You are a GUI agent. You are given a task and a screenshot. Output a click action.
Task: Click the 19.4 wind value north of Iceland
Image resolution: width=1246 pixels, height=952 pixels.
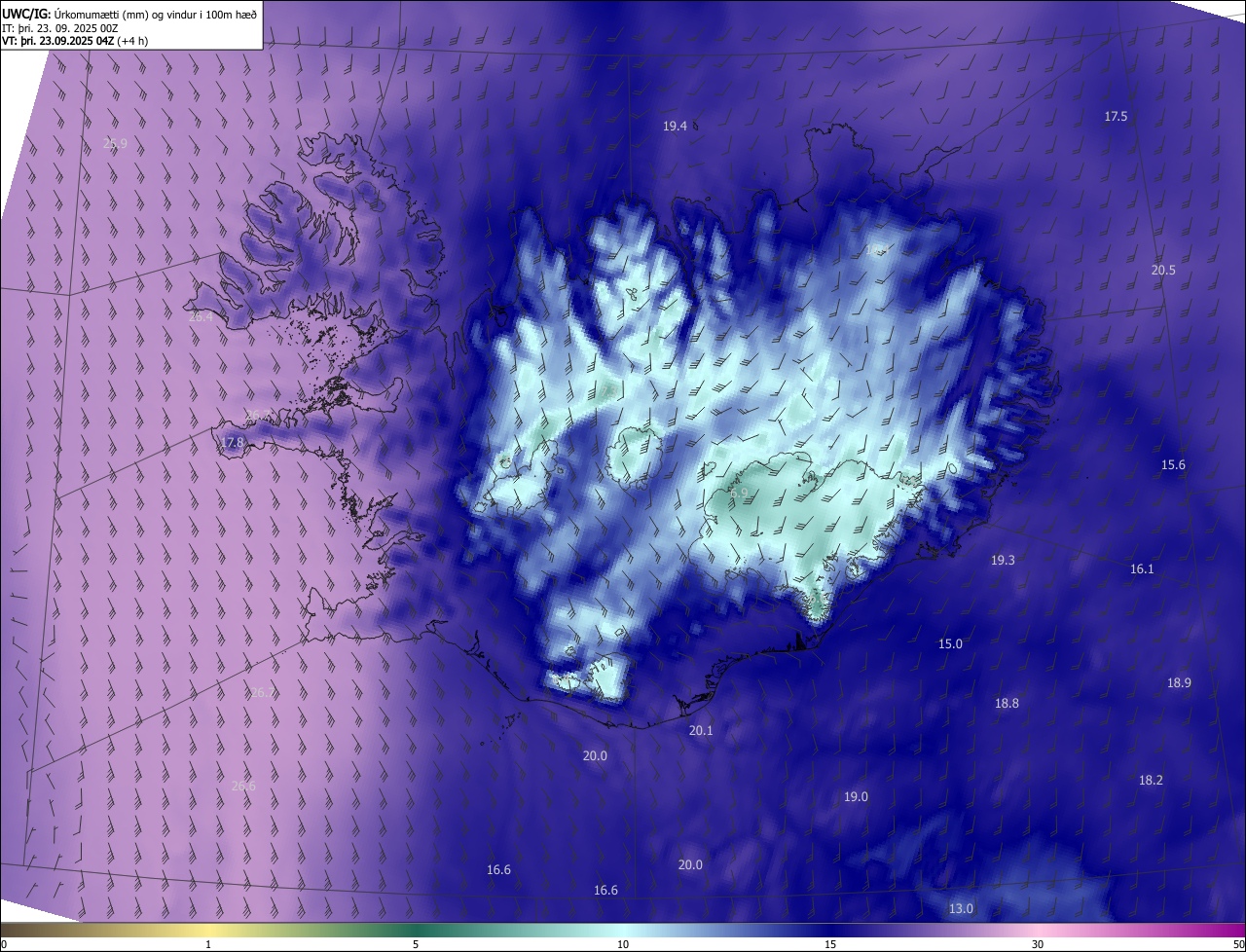click(675, 127)
